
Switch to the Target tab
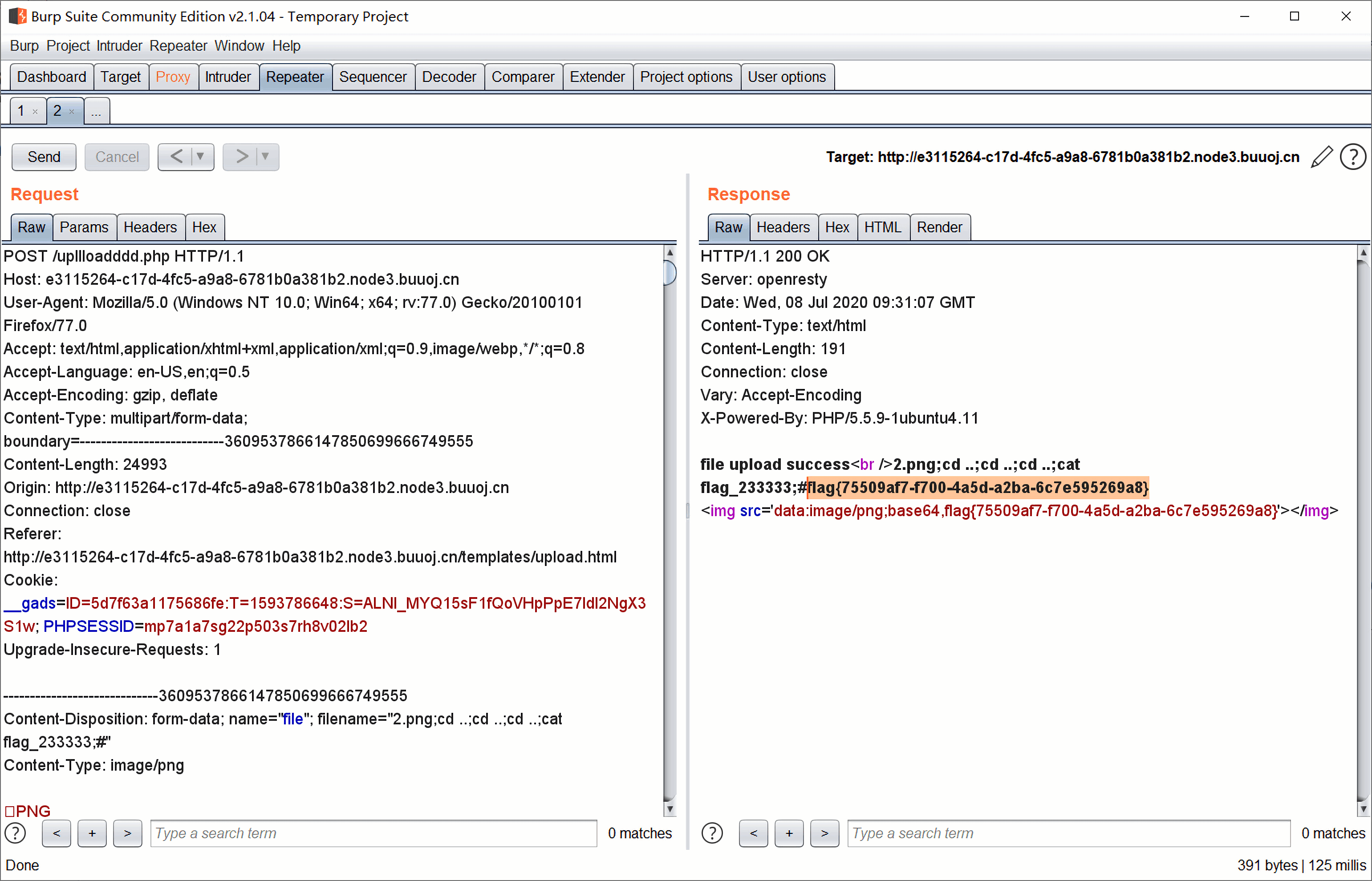[121, 77]
